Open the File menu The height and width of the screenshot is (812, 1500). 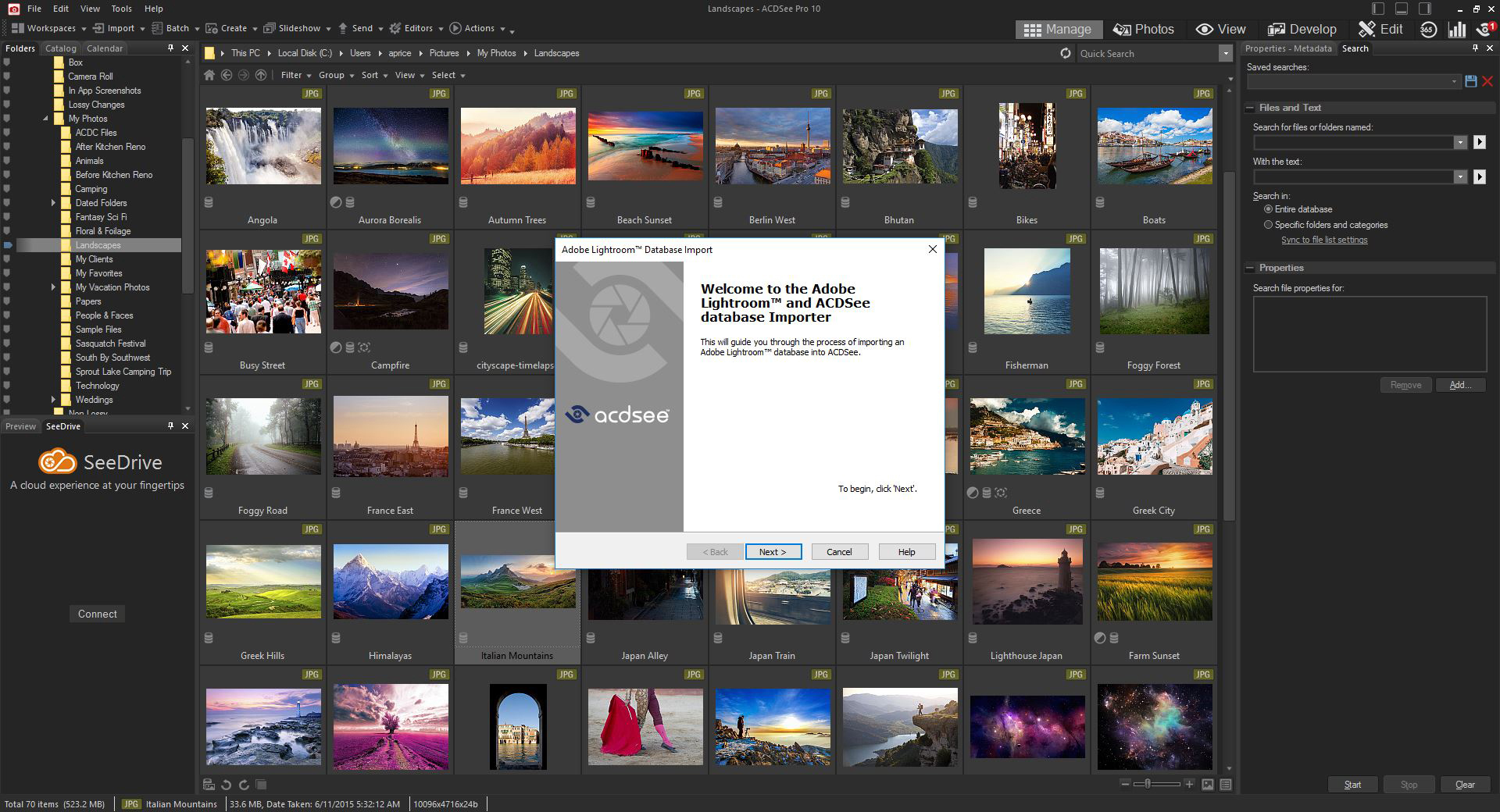tap(34, 9)
